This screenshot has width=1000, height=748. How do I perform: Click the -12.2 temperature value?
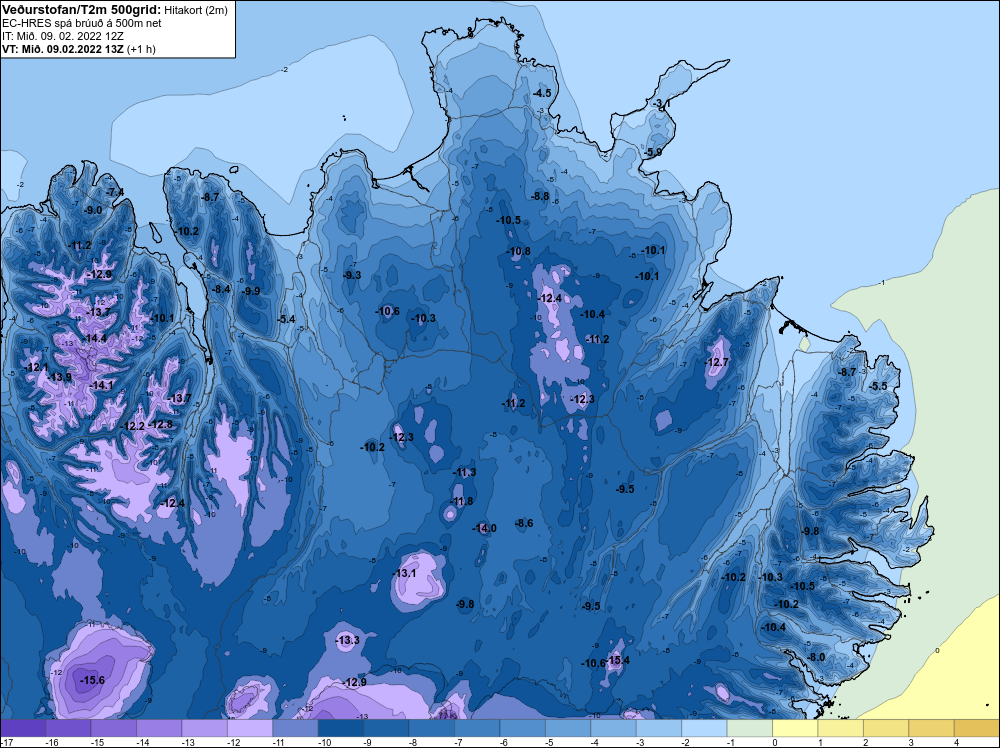click(133, 426)
